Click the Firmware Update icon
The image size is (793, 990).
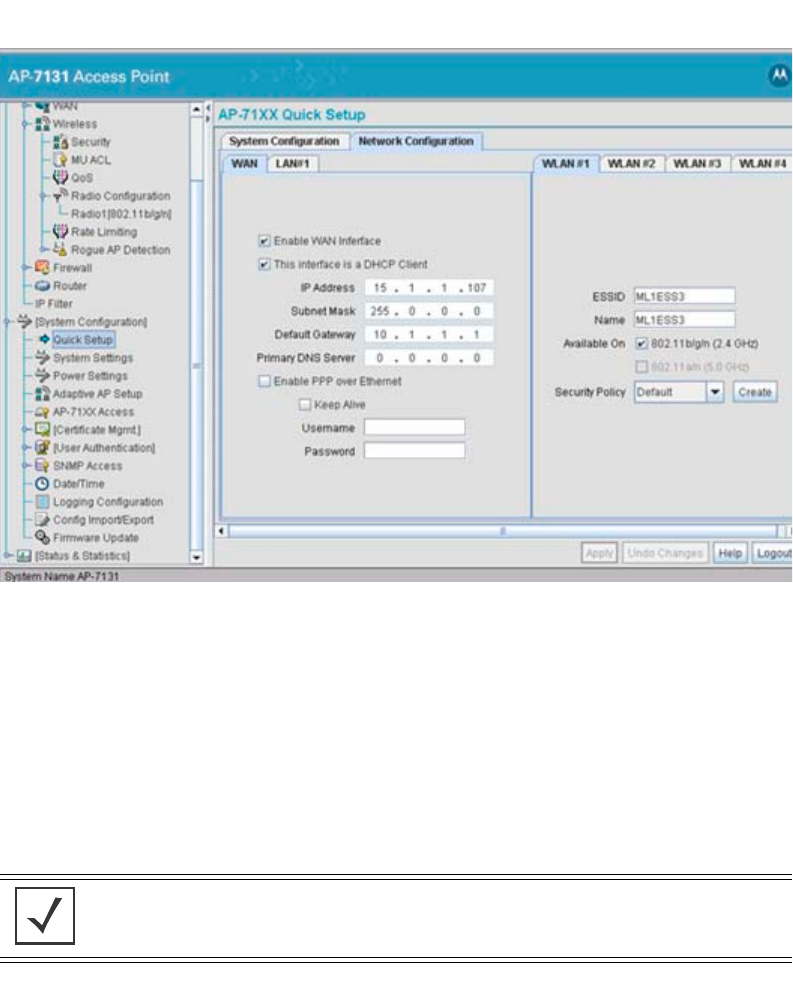pyautogui.click(x=42, y=537)
